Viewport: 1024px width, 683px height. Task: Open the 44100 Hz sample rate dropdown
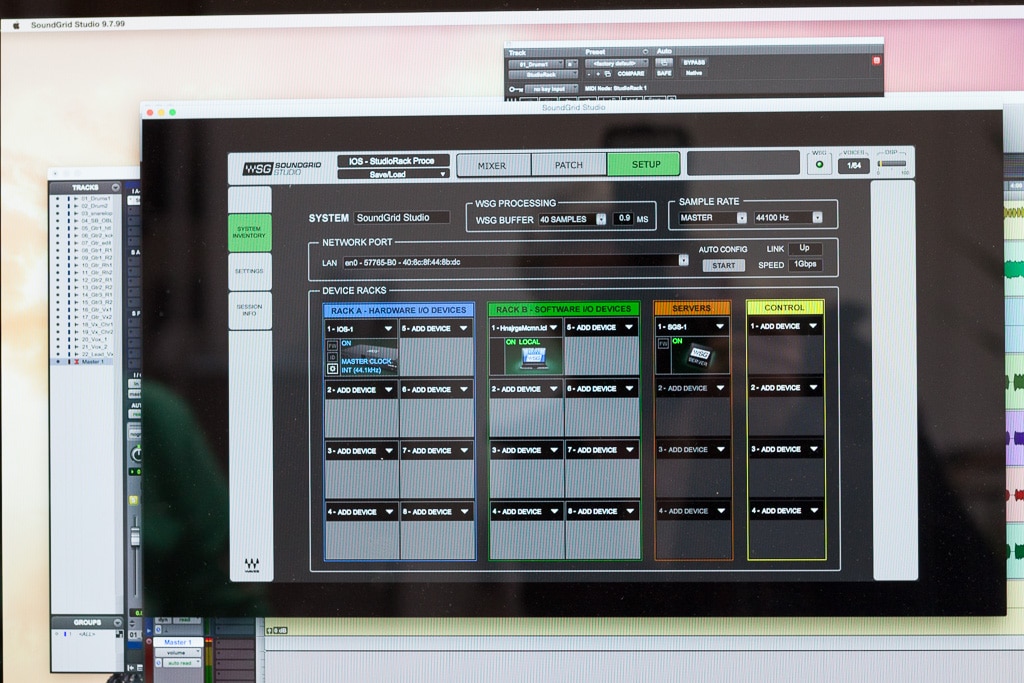[x=789, y=217]
